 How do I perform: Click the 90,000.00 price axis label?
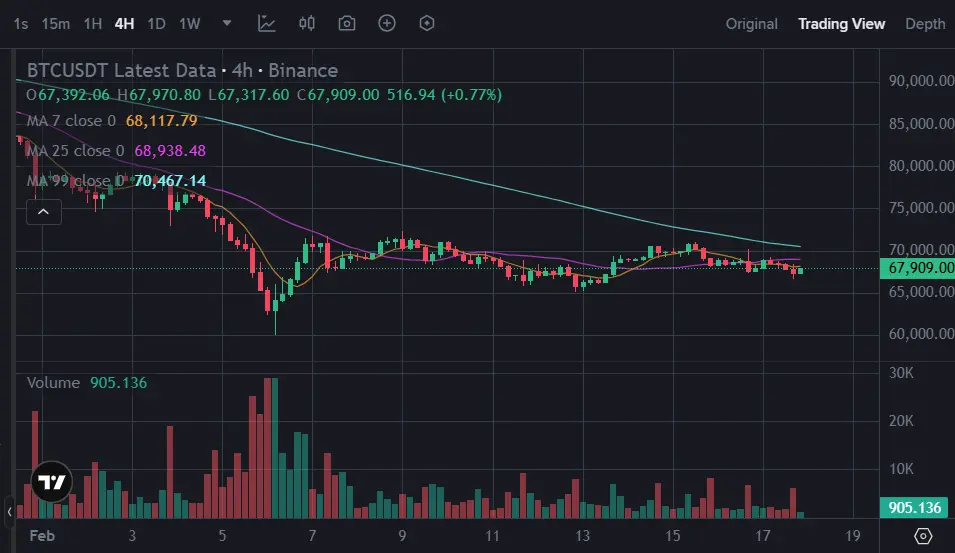coord(921,80)
